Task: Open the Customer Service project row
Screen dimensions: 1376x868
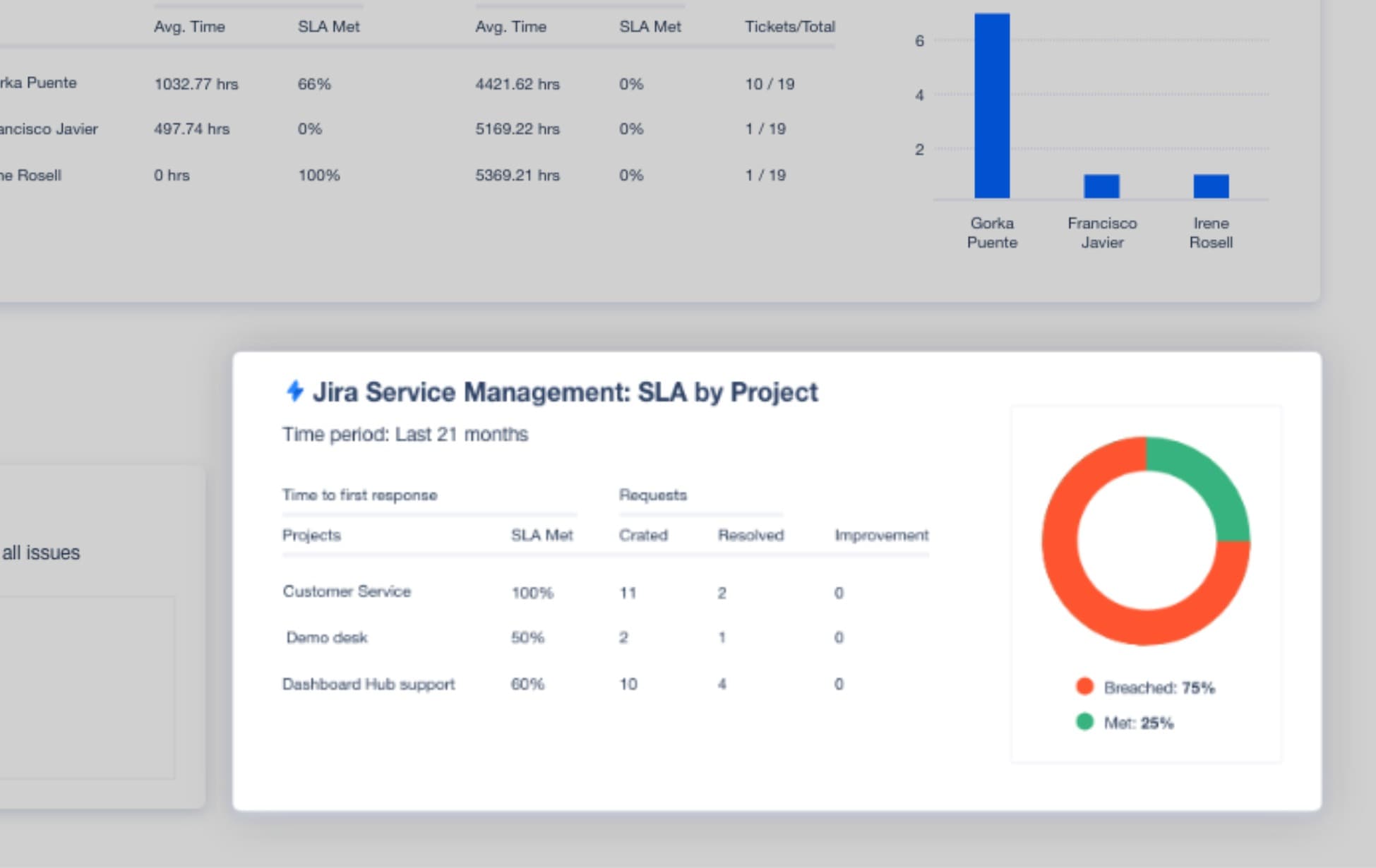Action: (x=347, y=591)
